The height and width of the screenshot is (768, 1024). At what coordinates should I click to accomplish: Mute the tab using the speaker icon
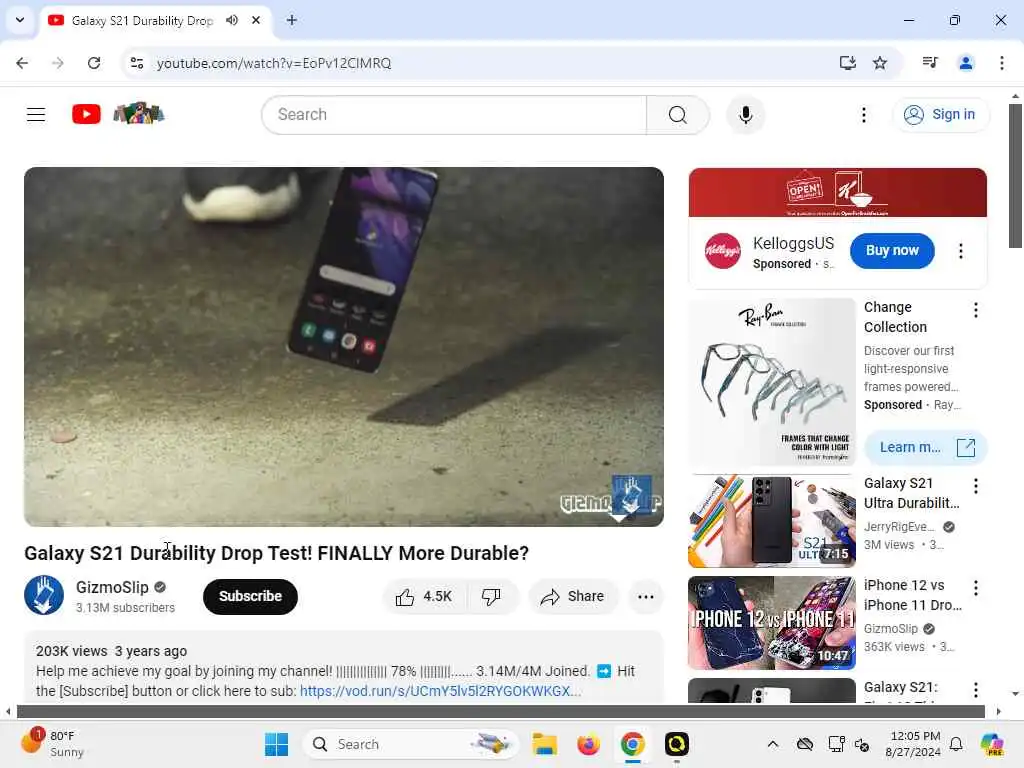pos(232,20)
